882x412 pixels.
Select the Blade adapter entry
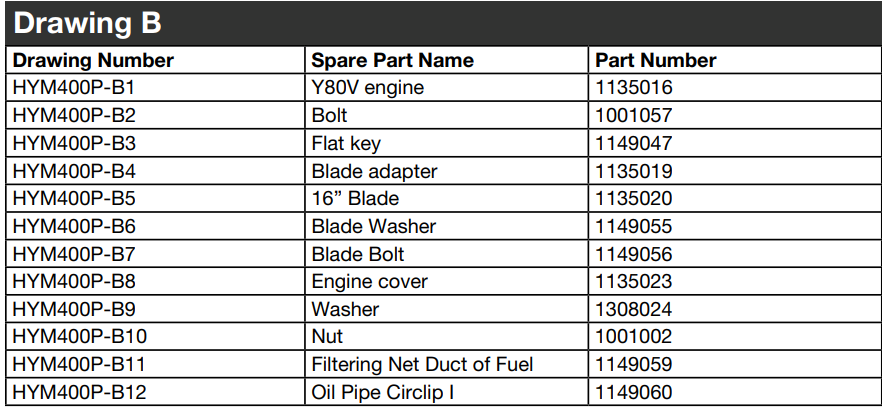[x=374, y=171]
